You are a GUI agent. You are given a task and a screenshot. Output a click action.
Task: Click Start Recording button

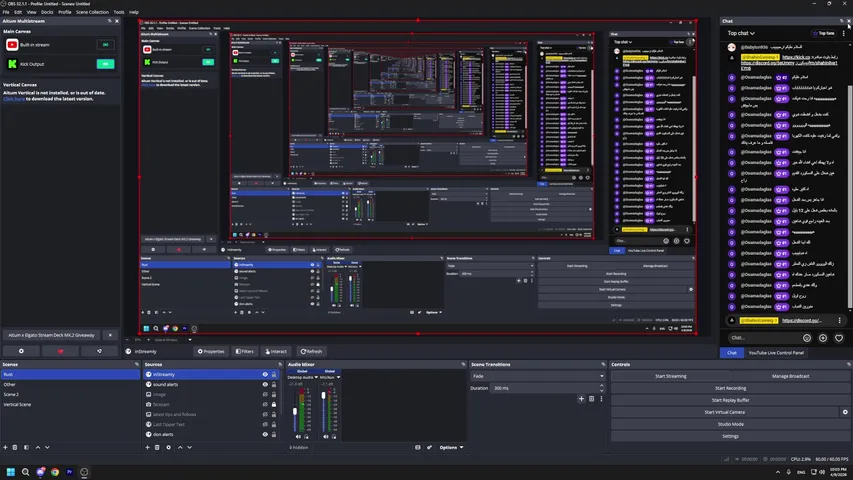[730, 388]
